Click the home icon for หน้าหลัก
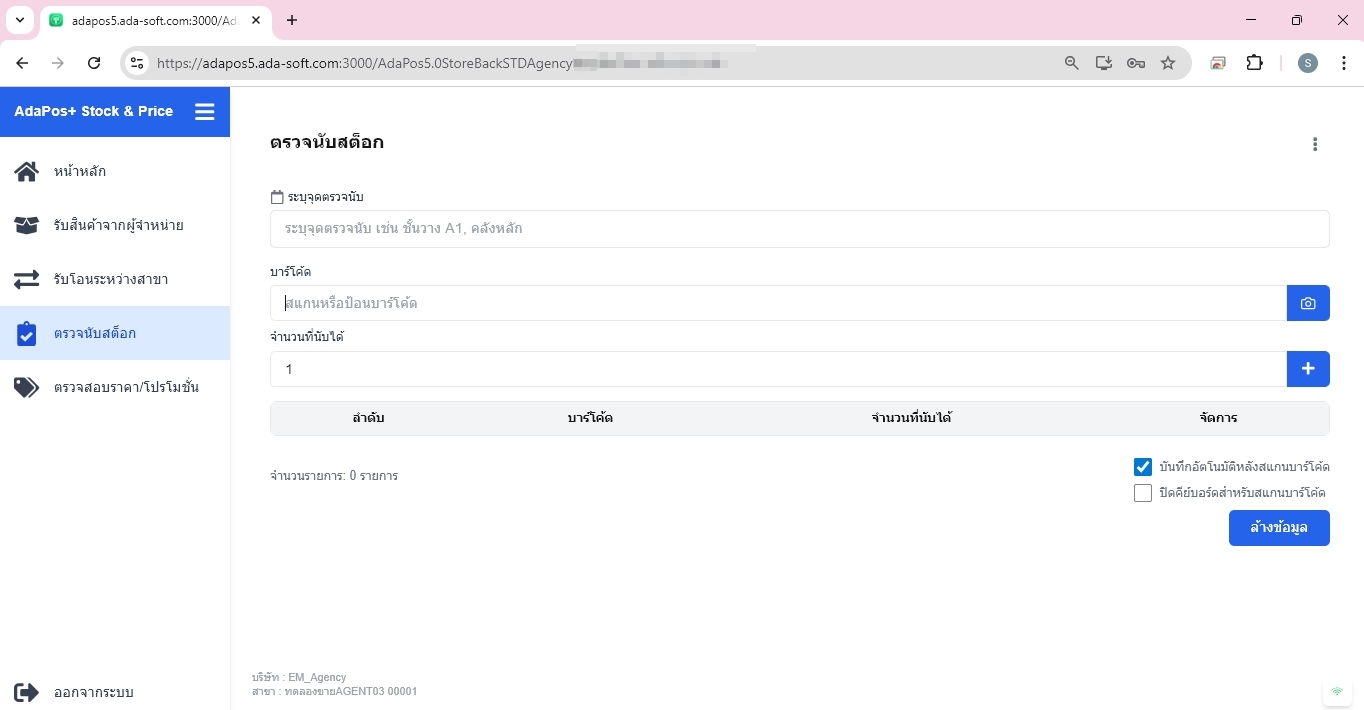Viewport: 1364px width, 710px height. tap(27, 171)
